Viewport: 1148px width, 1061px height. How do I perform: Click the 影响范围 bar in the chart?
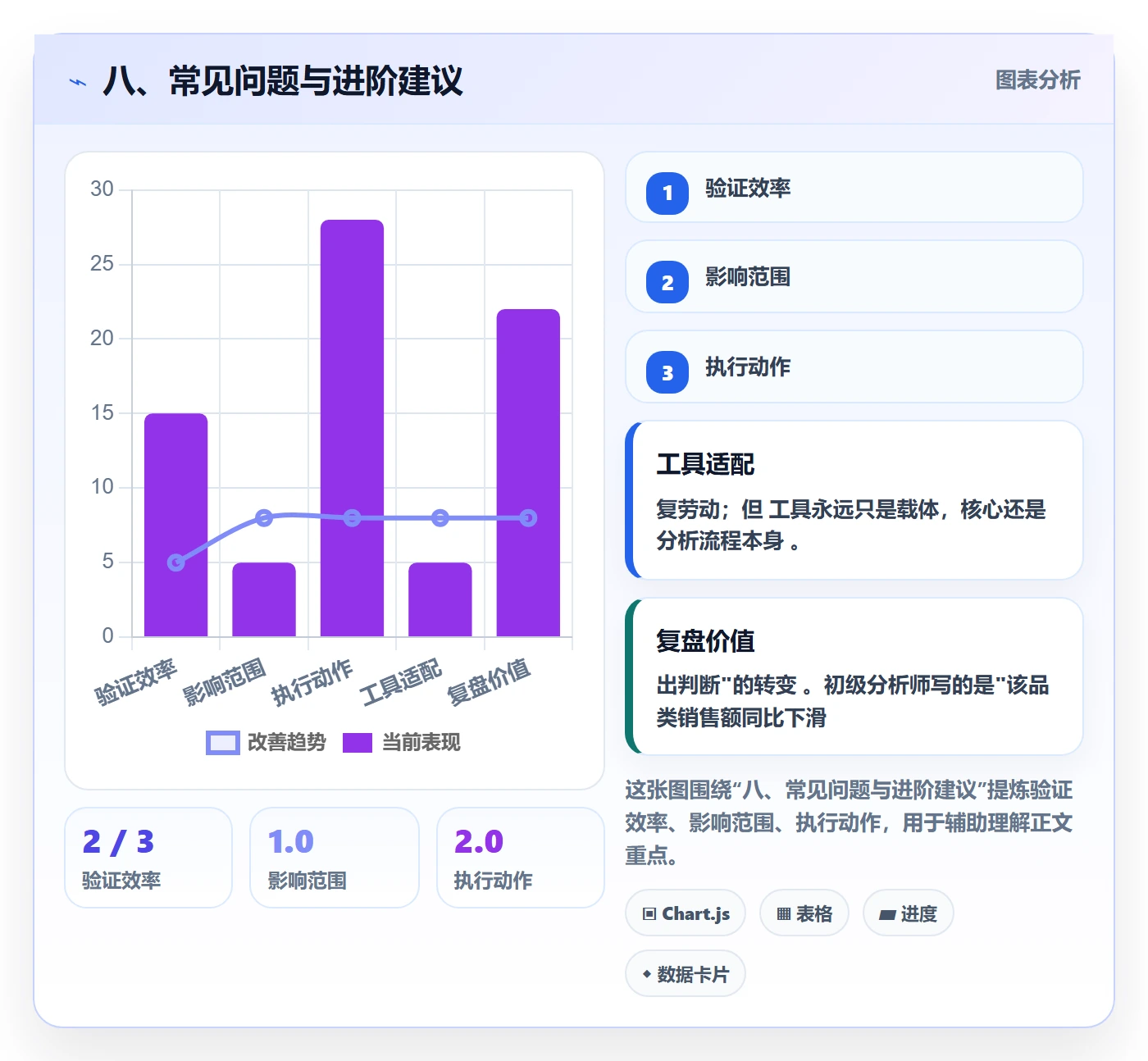pyautogui.click(x=264, y=599)
